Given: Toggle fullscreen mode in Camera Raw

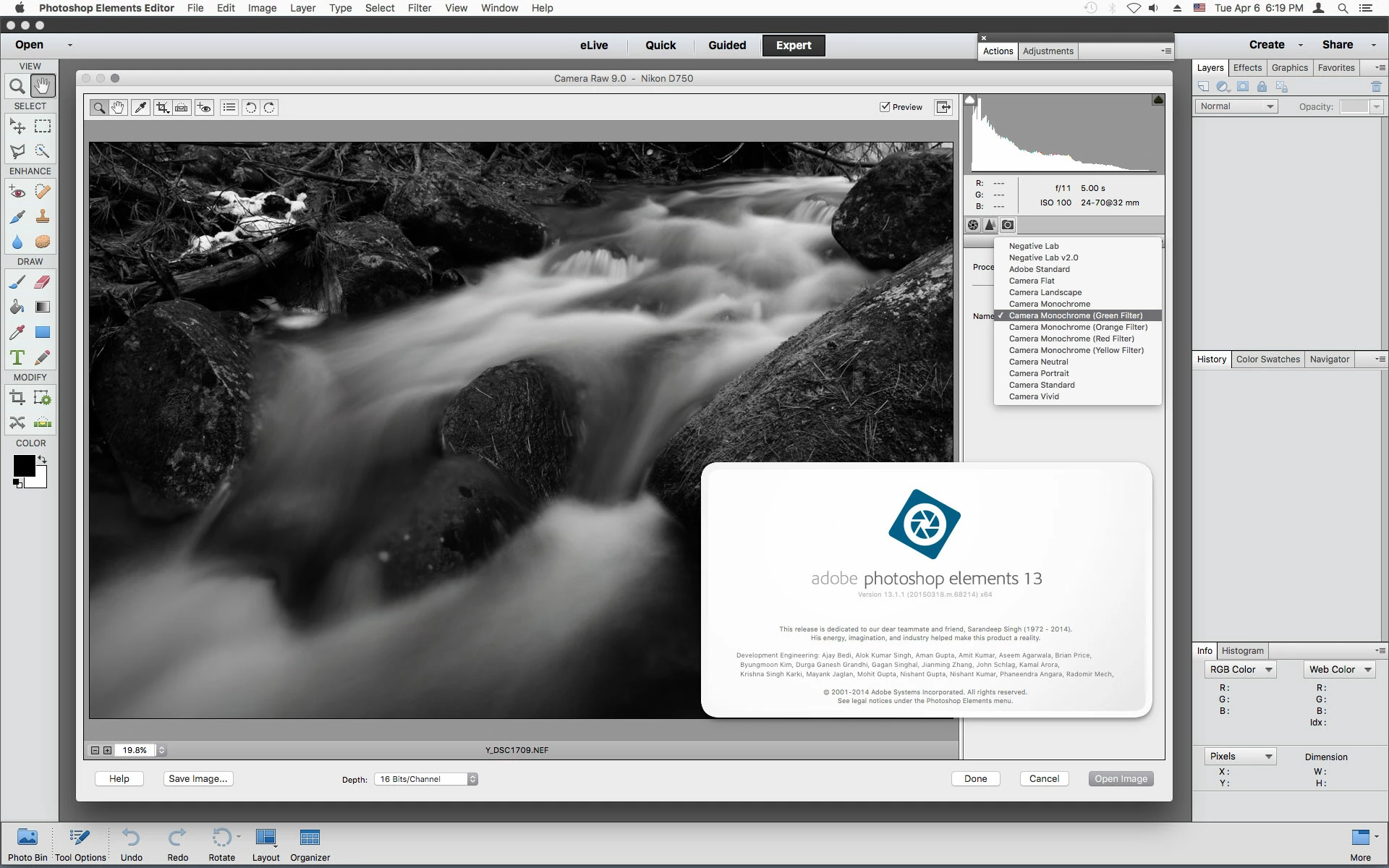Looking at the screenshot, I should click(943, 107).
